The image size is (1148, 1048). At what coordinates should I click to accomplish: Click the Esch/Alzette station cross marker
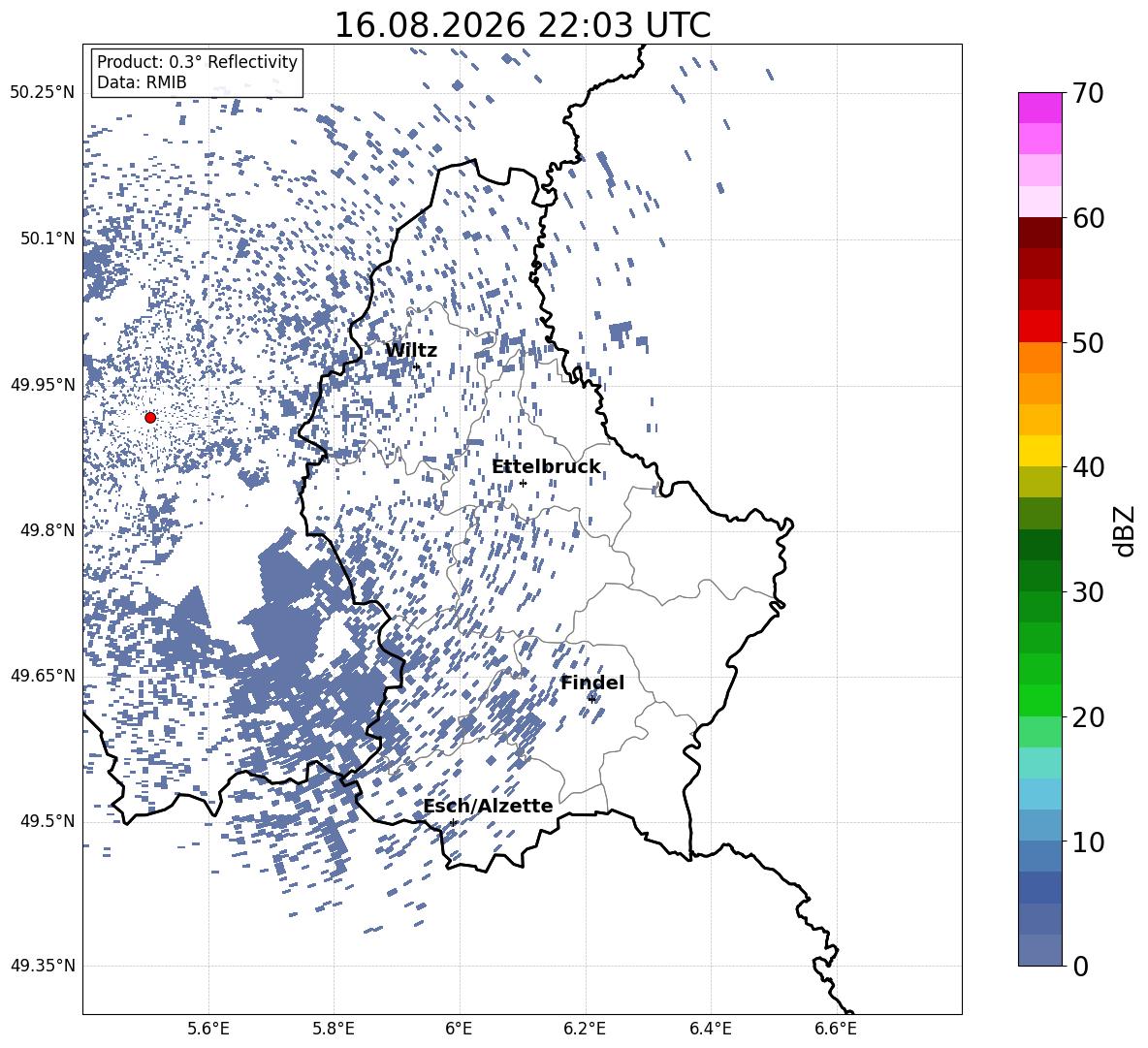(453, 822)
